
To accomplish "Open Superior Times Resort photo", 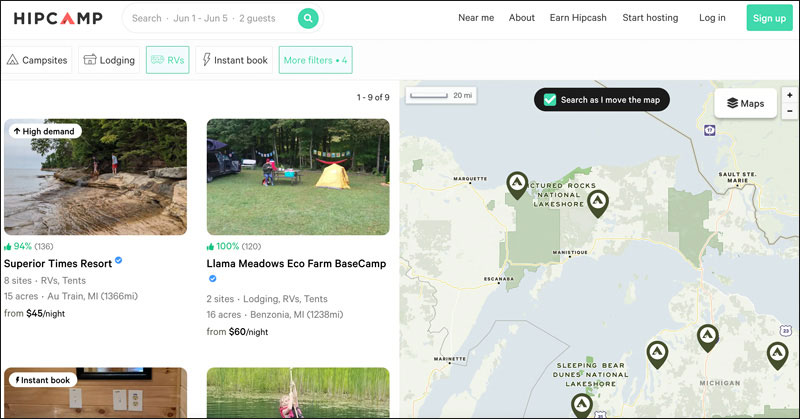I will [x=95, y=177].
